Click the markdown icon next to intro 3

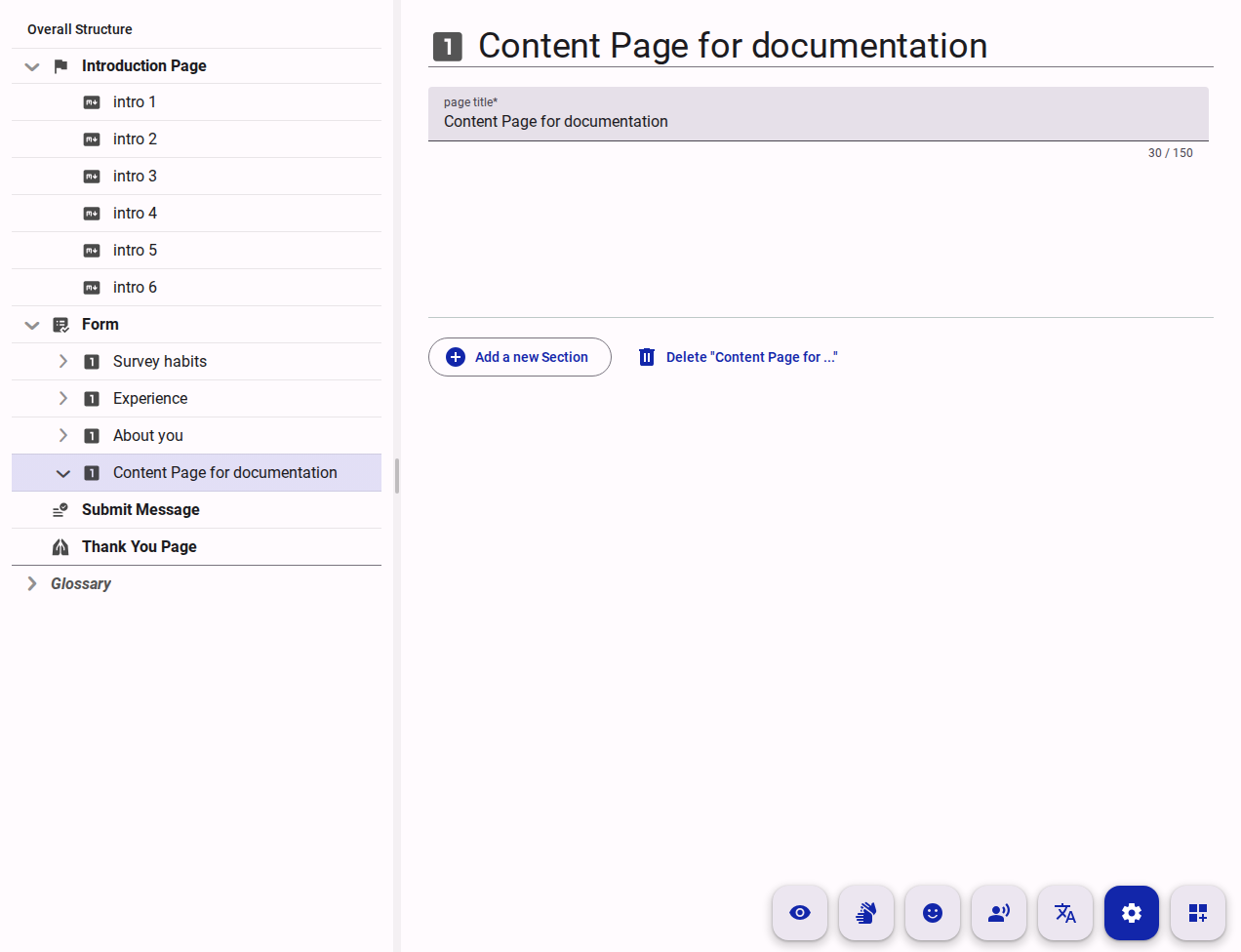click(x=92, y=177)
